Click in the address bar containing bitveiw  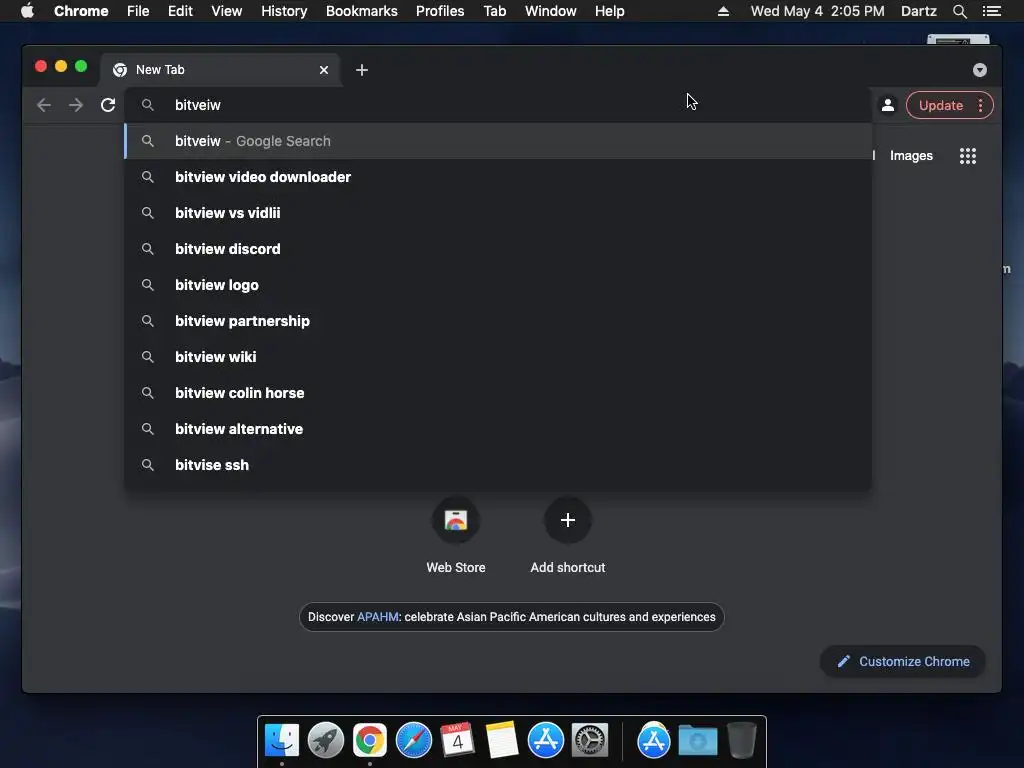pos(498,105)
